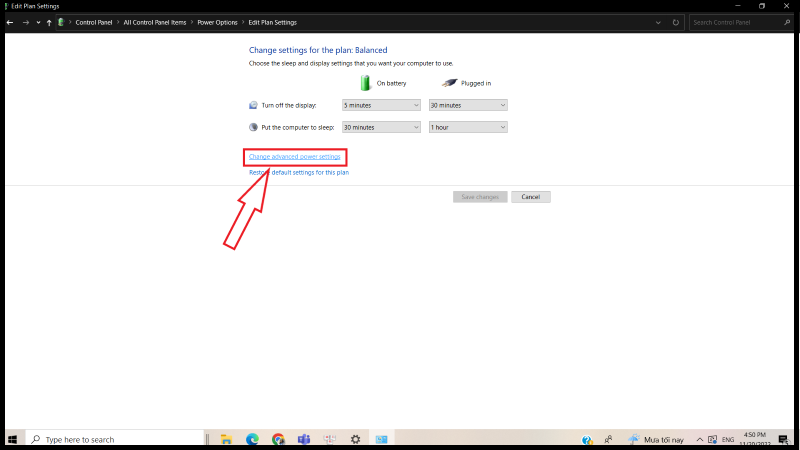Launch Google Chrome from taskbar
Screen dimensions: 800x450
[x=278, y=439]
